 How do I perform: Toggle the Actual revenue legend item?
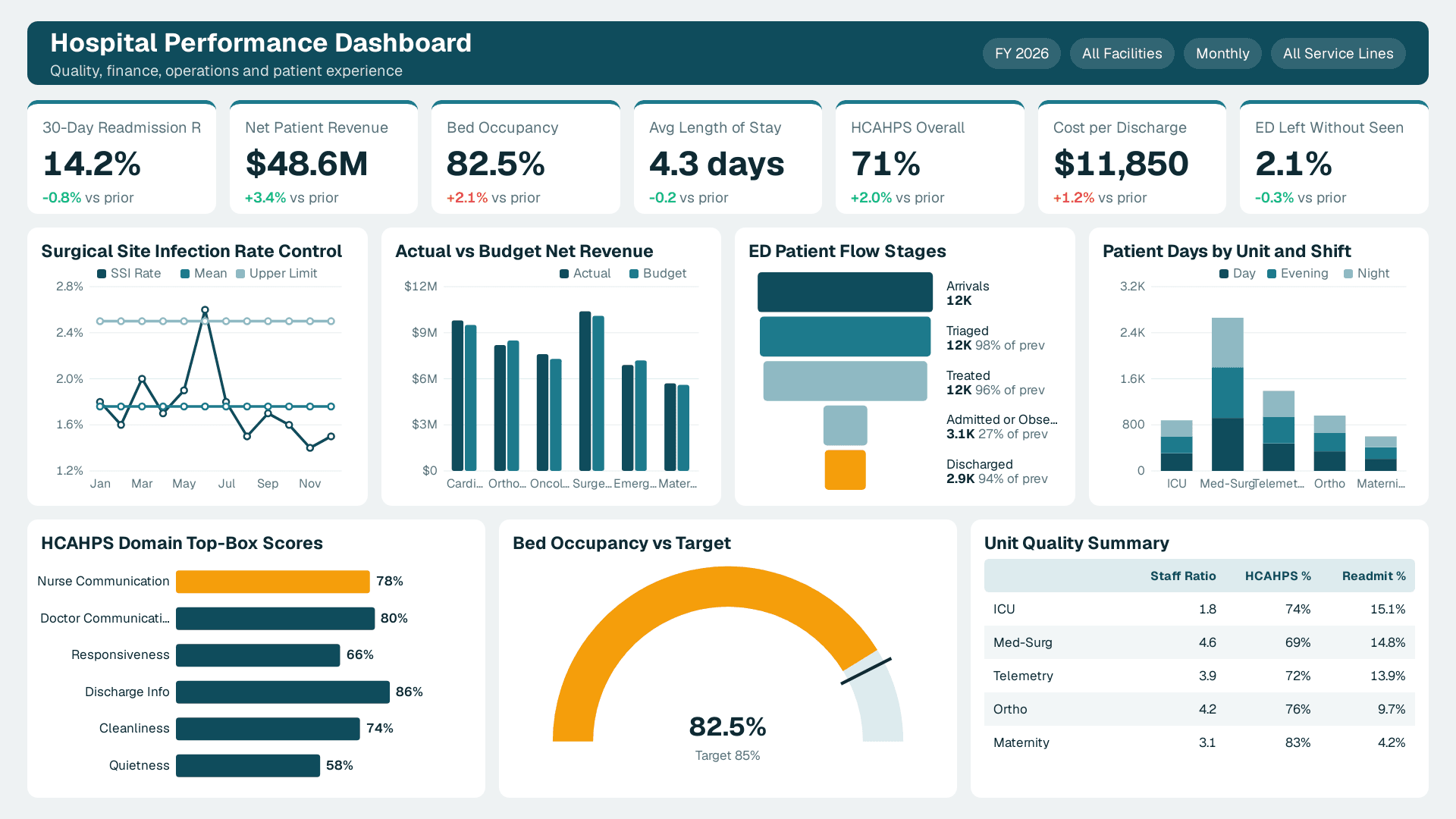tap(585, 273)
